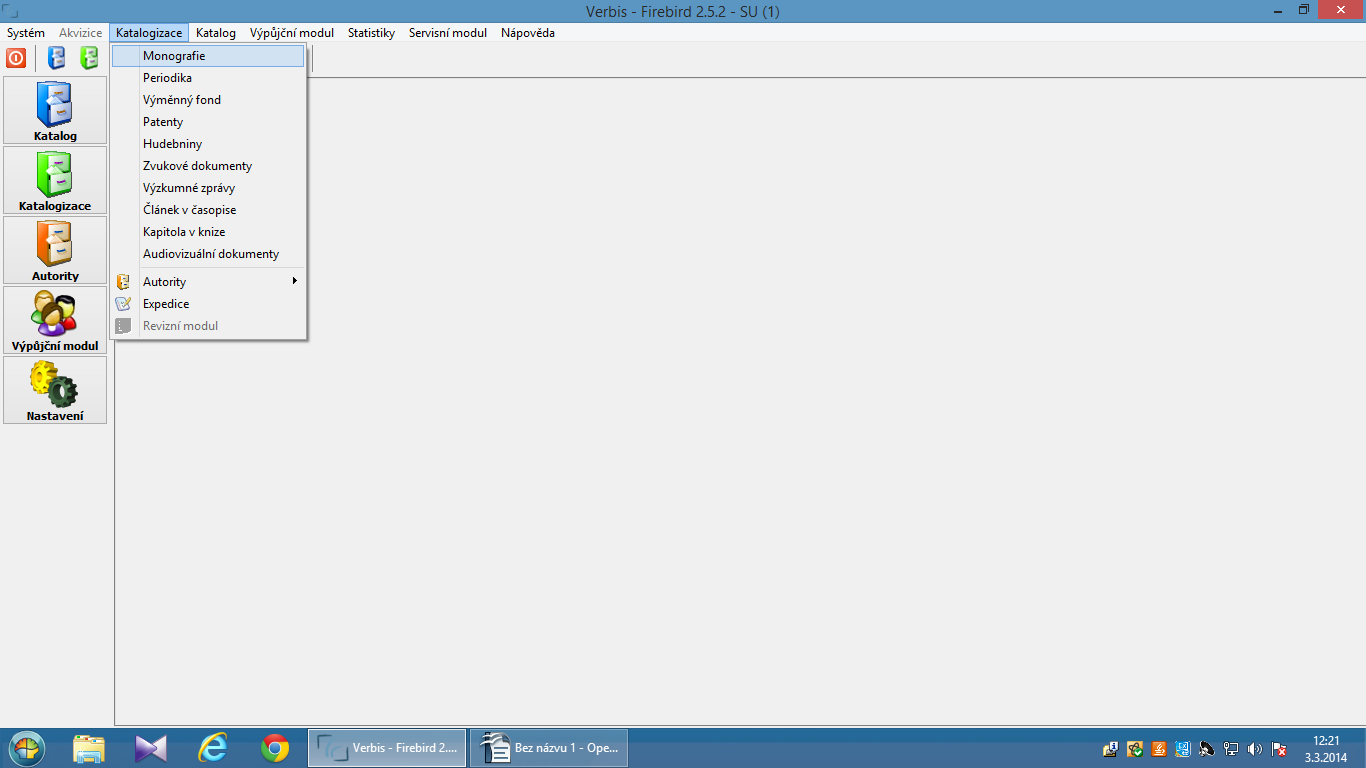Viewport: 1366px width, 768px height.
Task: Open the Výpůjční modul menu
Action: [x=292, y=33]
